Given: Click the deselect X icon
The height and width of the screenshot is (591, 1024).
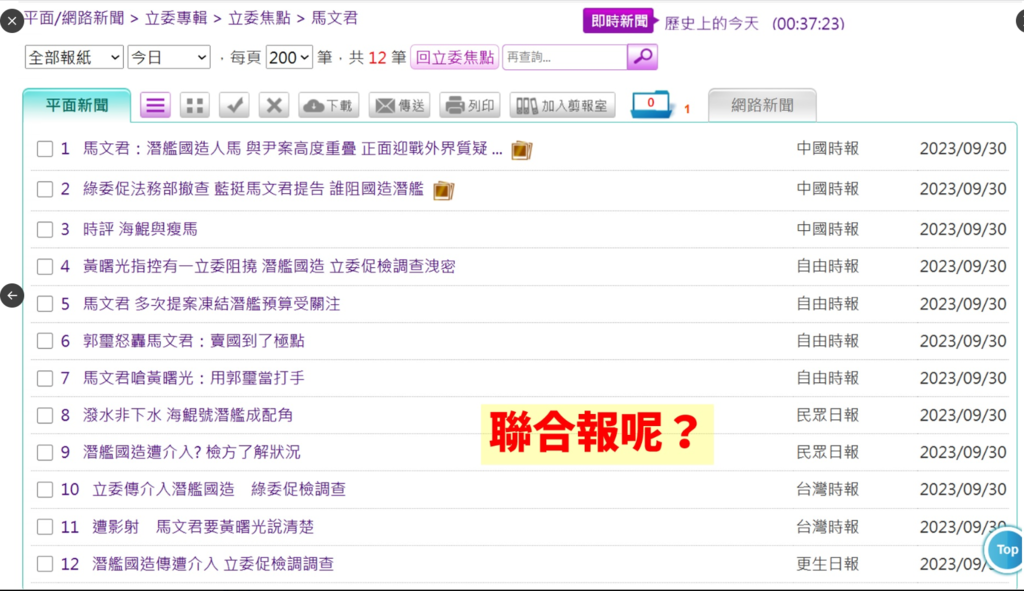Looking at the screenshot, I should coord(274,105).
